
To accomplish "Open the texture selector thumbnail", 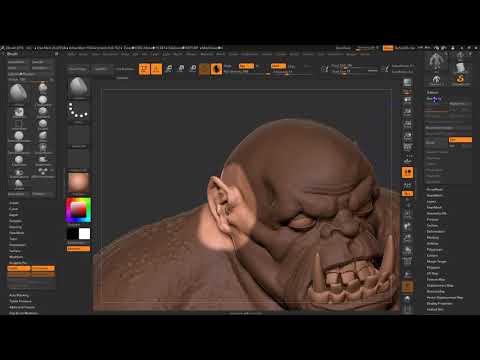I will click(x=78, y=159).
